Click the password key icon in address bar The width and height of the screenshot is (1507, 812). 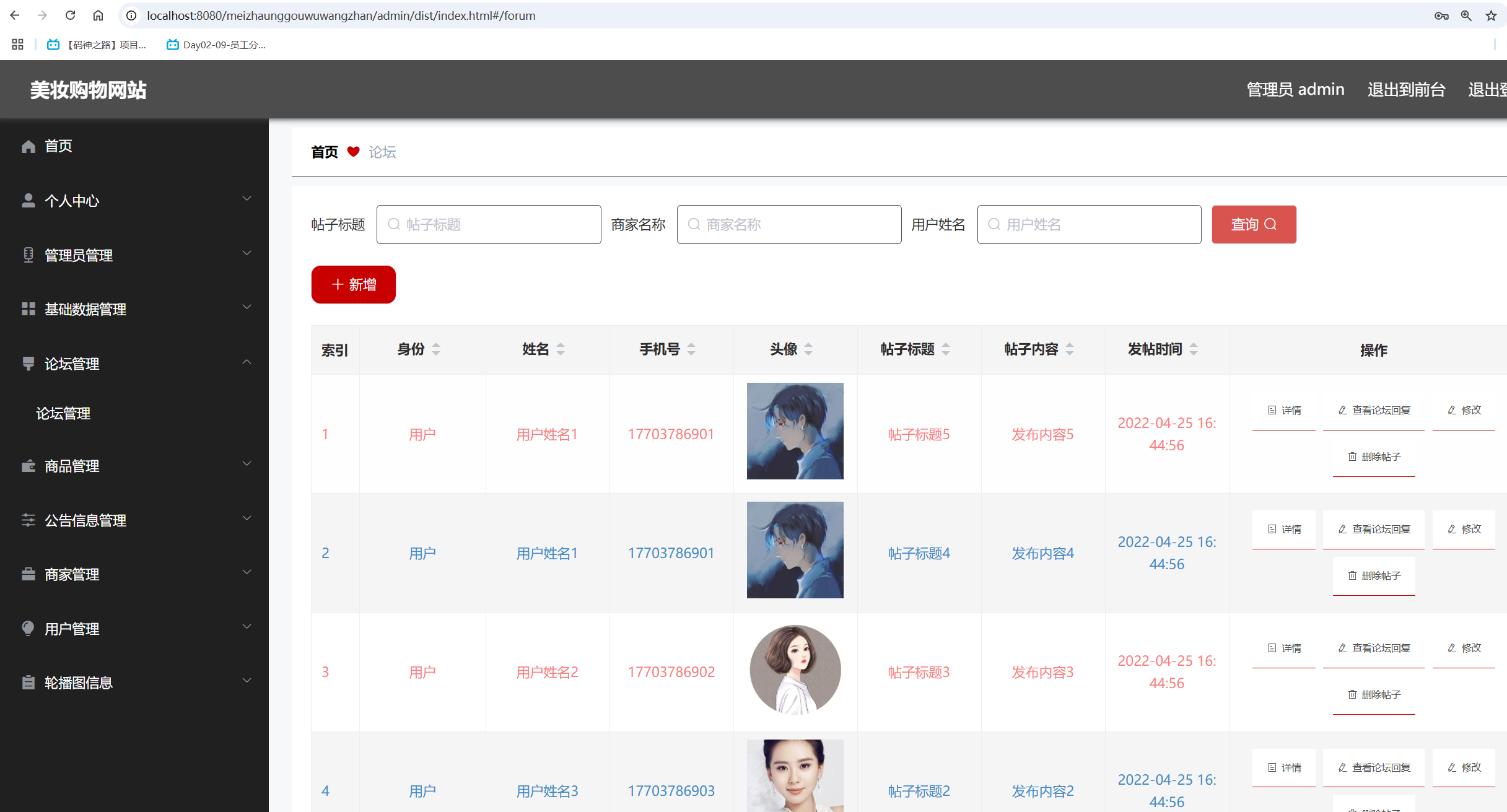coord(1441,16)
